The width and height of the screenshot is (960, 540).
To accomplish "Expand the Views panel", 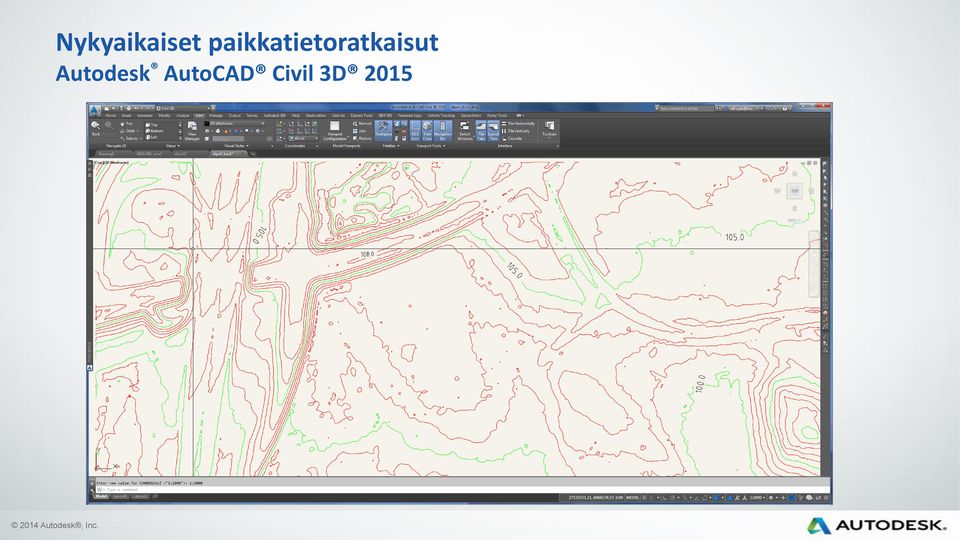I will tap(173, 146).
